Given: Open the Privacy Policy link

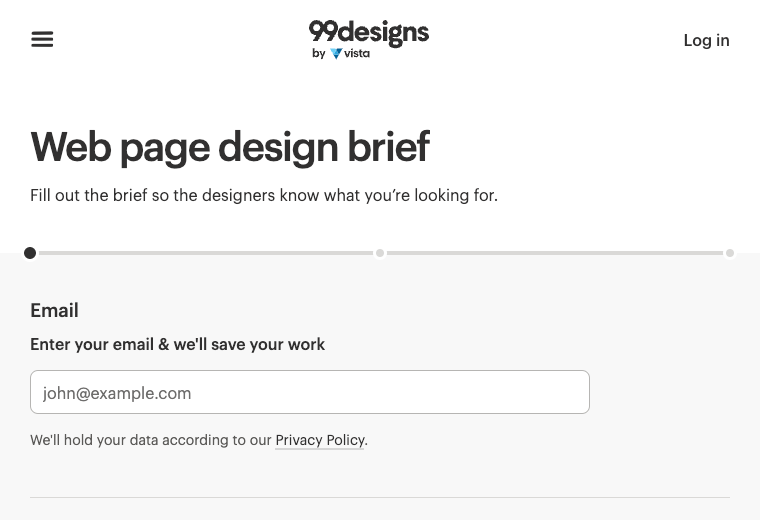Looking at the screenshot, I should point(320,440).
